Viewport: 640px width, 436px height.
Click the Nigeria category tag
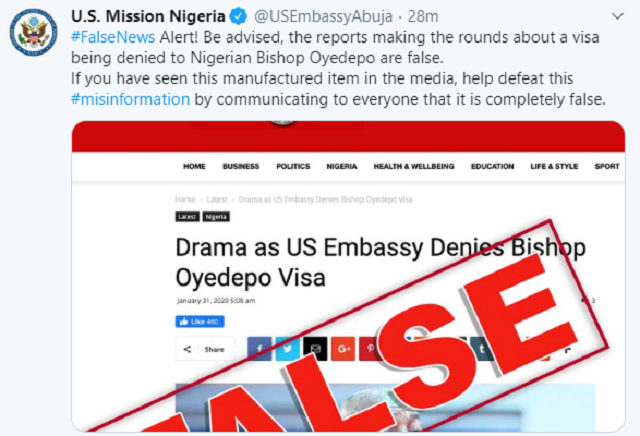[x=216, y=217]
